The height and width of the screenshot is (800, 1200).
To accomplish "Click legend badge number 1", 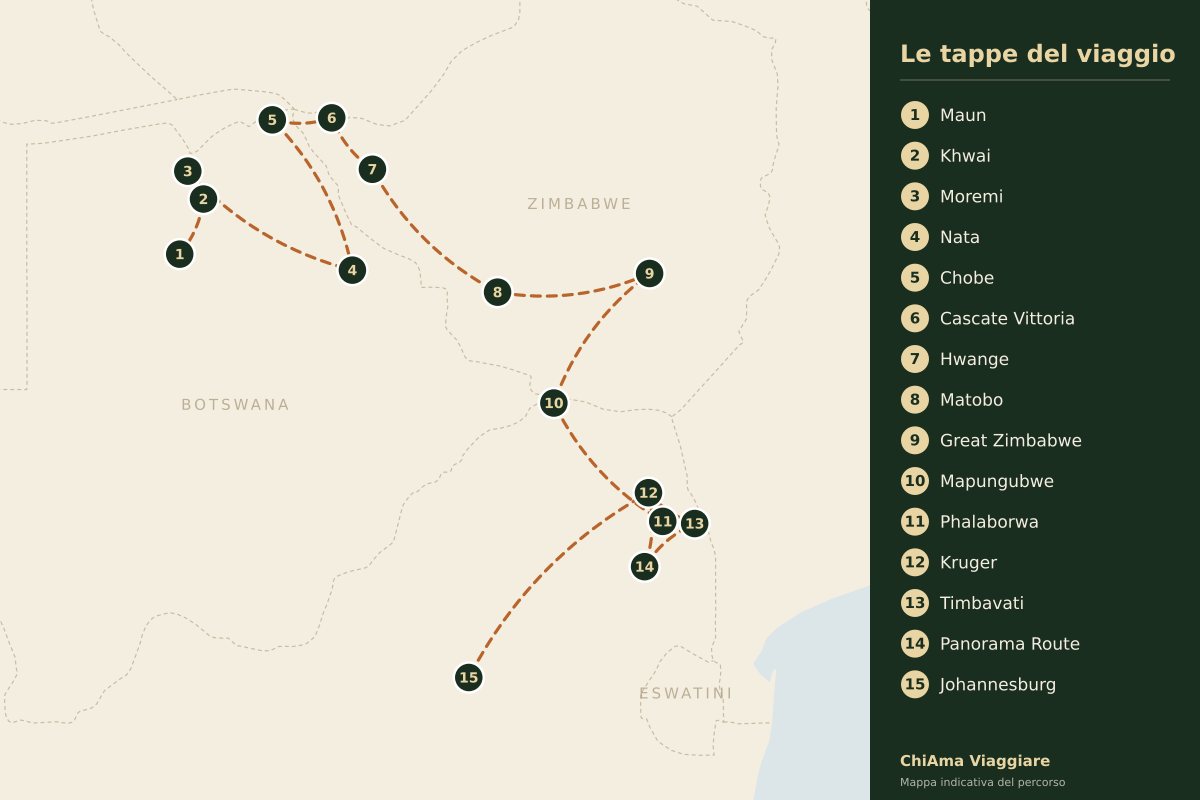I will pos(914,115).
